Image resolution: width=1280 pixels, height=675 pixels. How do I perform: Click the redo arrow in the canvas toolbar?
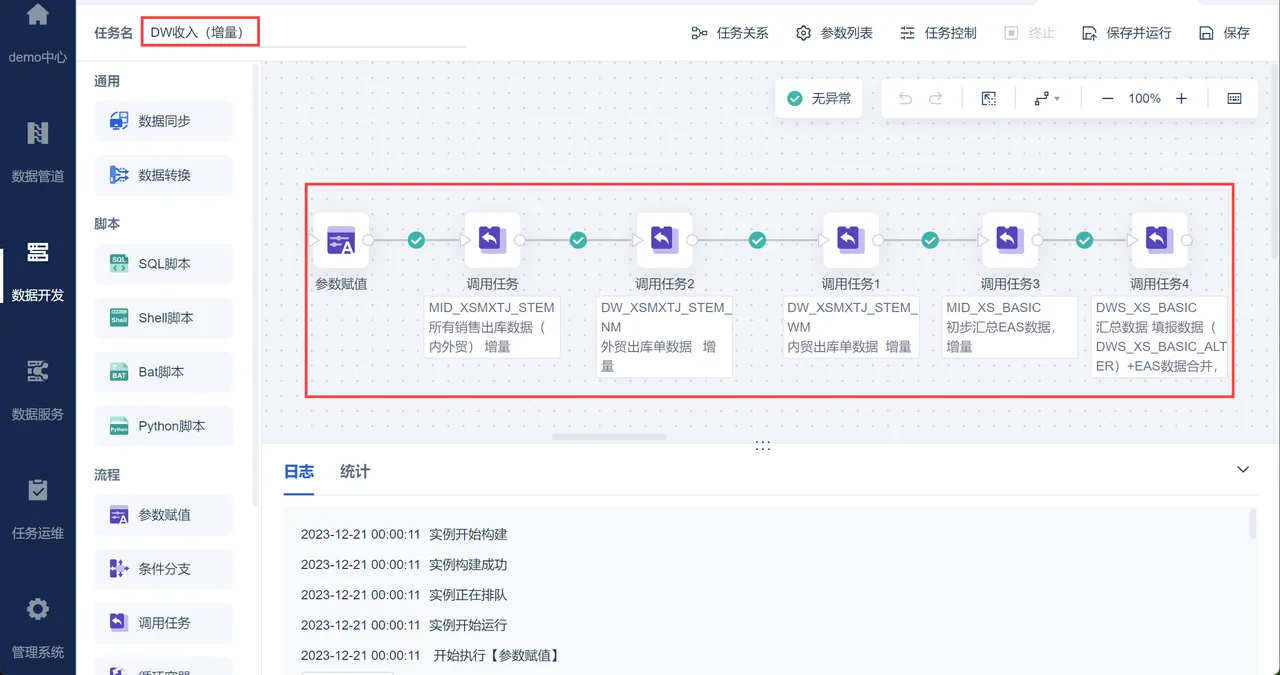[x=936, y=99]
